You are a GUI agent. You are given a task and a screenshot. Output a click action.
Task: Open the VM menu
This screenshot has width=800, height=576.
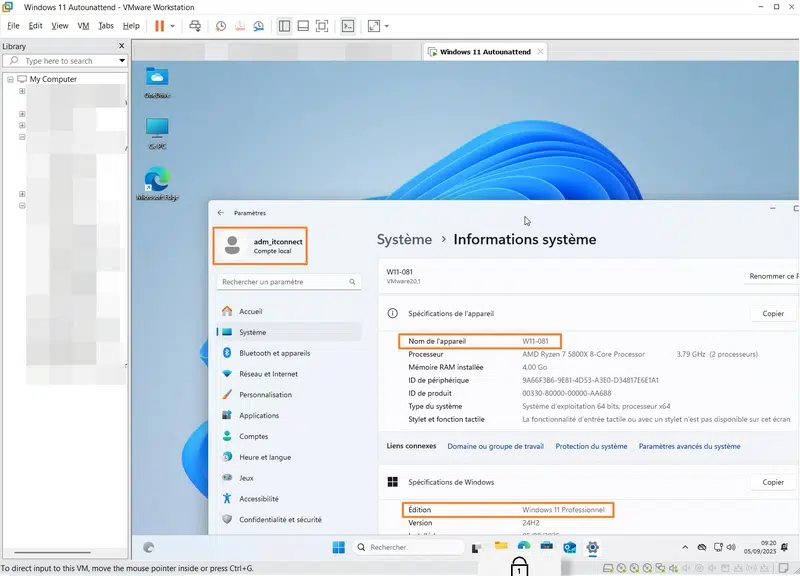click(x=83, y=26)
